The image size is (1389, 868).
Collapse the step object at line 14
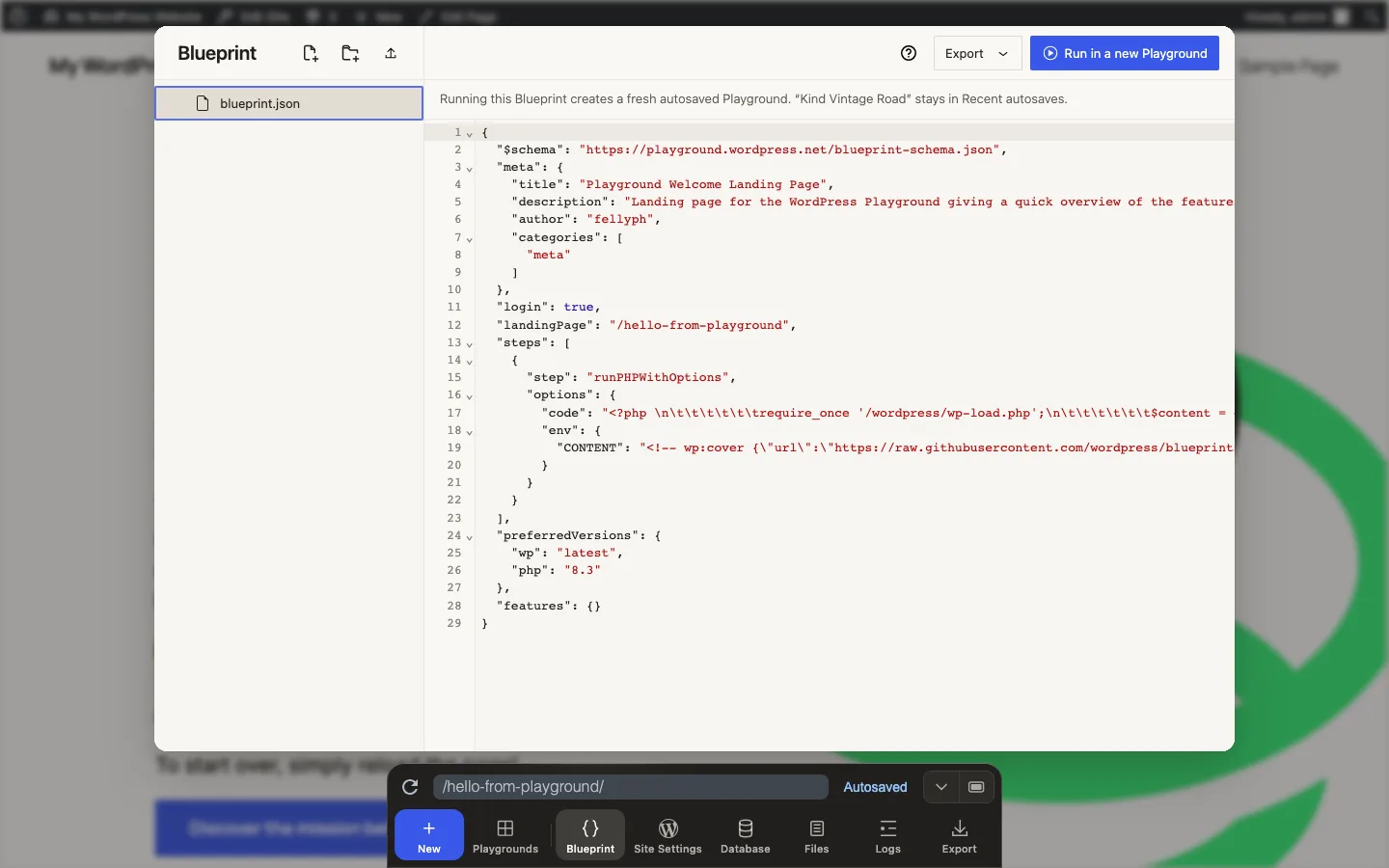(x=470, y=362)
